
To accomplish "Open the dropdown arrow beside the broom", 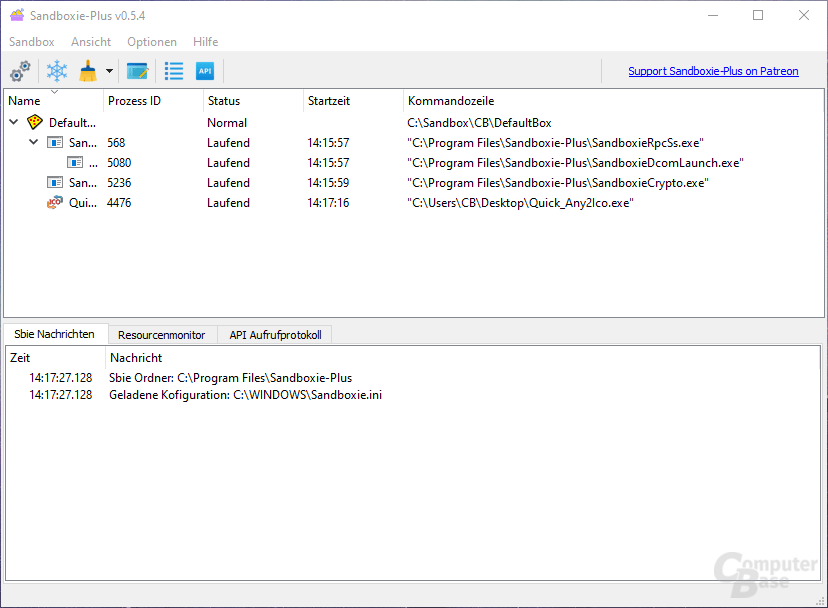I will click(109, 71).
